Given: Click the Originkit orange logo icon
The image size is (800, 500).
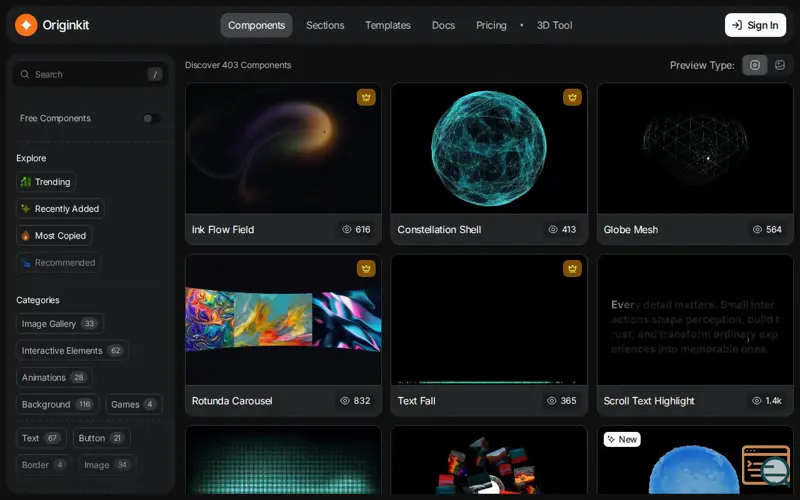Looking at the screenshot, I should click(x=26, y=25).
